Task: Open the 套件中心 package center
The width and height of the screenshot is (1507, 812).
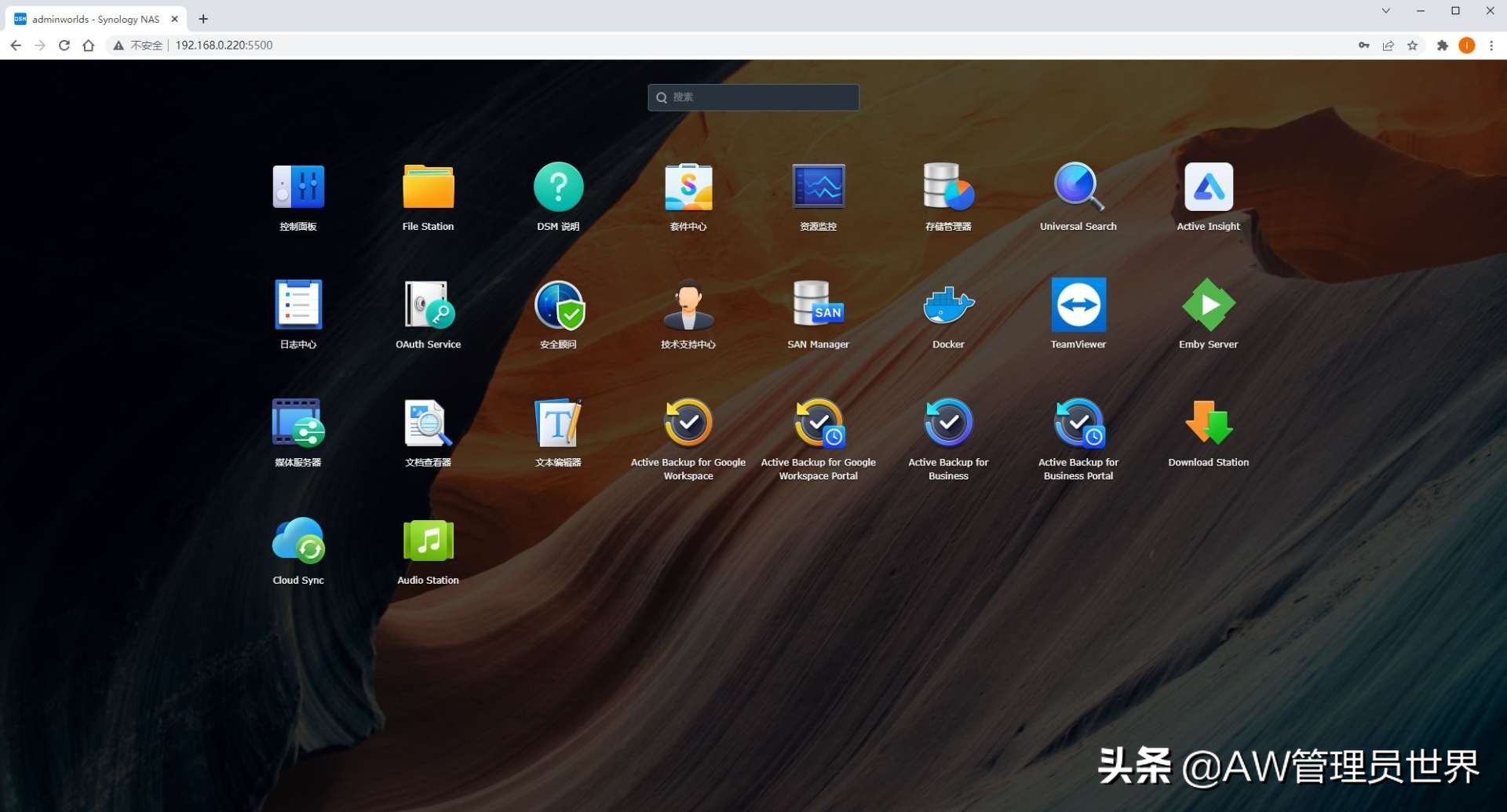Action: 688,187
